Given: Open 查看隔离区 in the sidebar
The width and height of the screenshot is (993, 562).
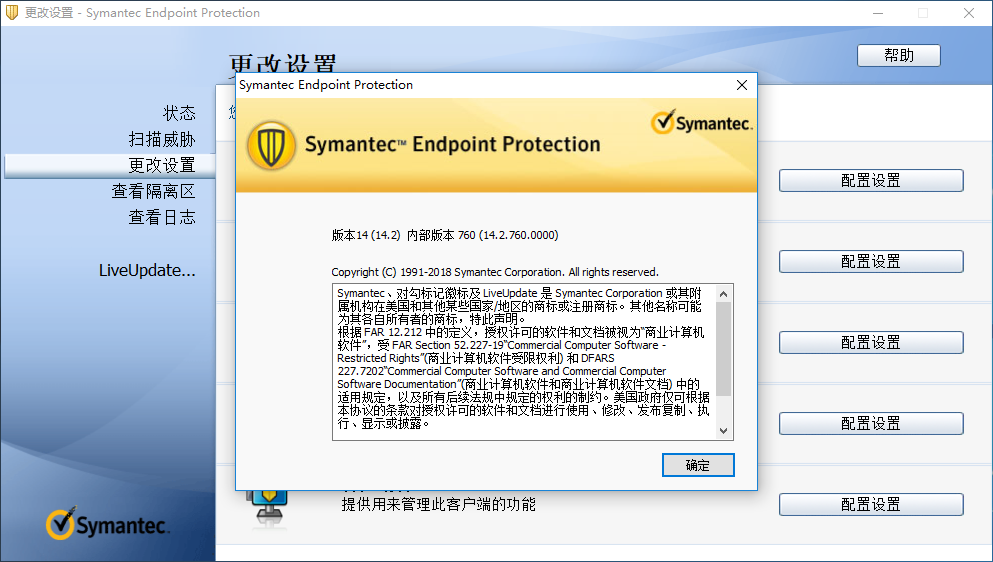Looking at the screenshot, I should (x=153, y=191).
